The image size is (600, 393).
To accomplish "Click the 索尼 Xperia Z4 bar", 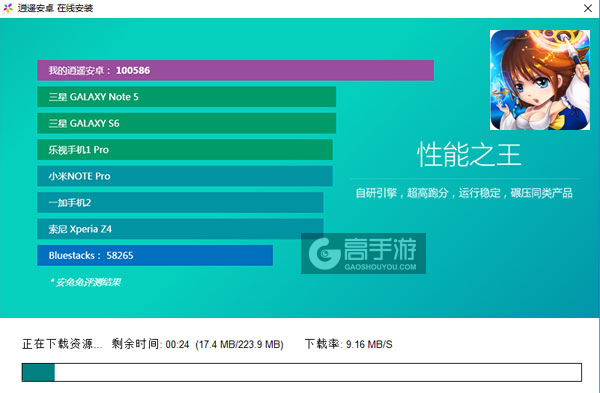I will [x=180, y=229].
